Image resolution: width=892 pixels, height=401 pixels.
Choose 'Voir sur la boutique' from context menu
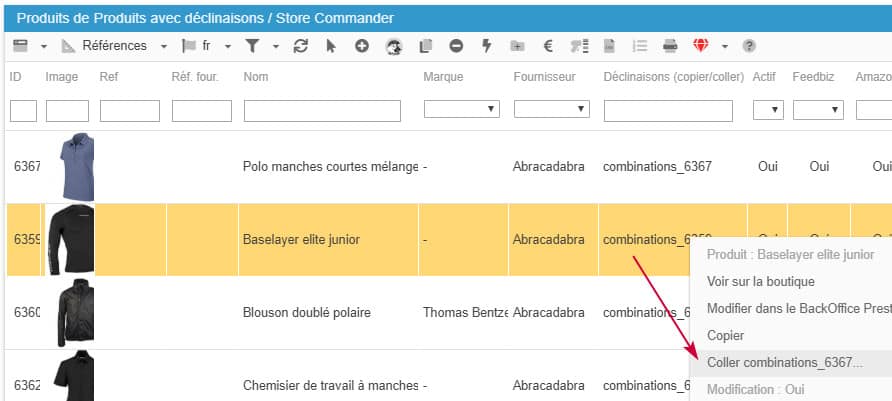pos(760,282)
